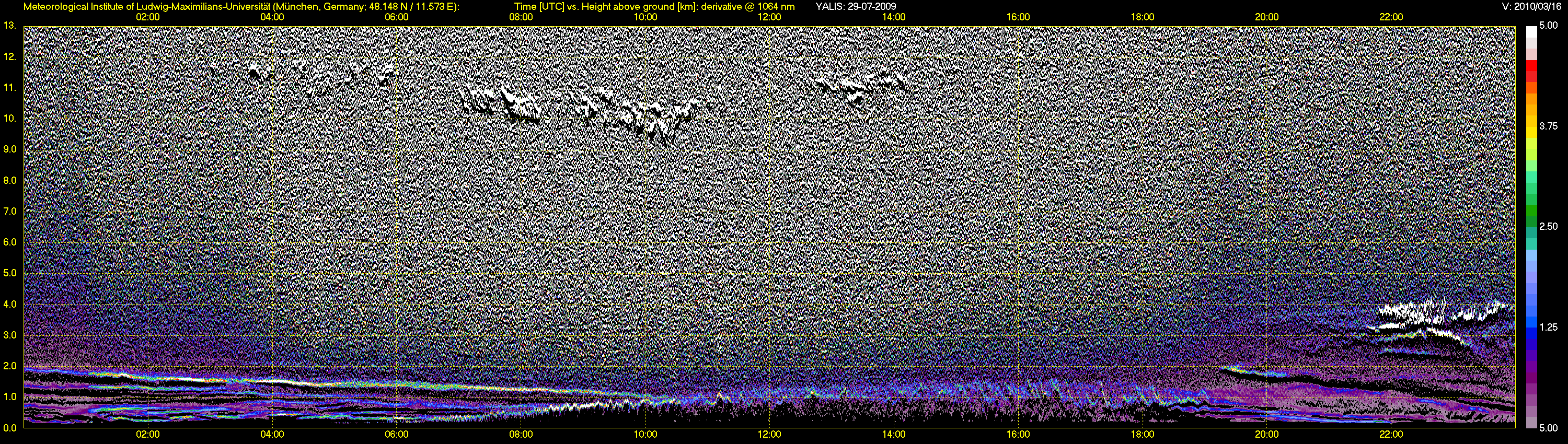
Task: Click the 14:00 label on the lower time axis
Action: click(x=894, y=434)
